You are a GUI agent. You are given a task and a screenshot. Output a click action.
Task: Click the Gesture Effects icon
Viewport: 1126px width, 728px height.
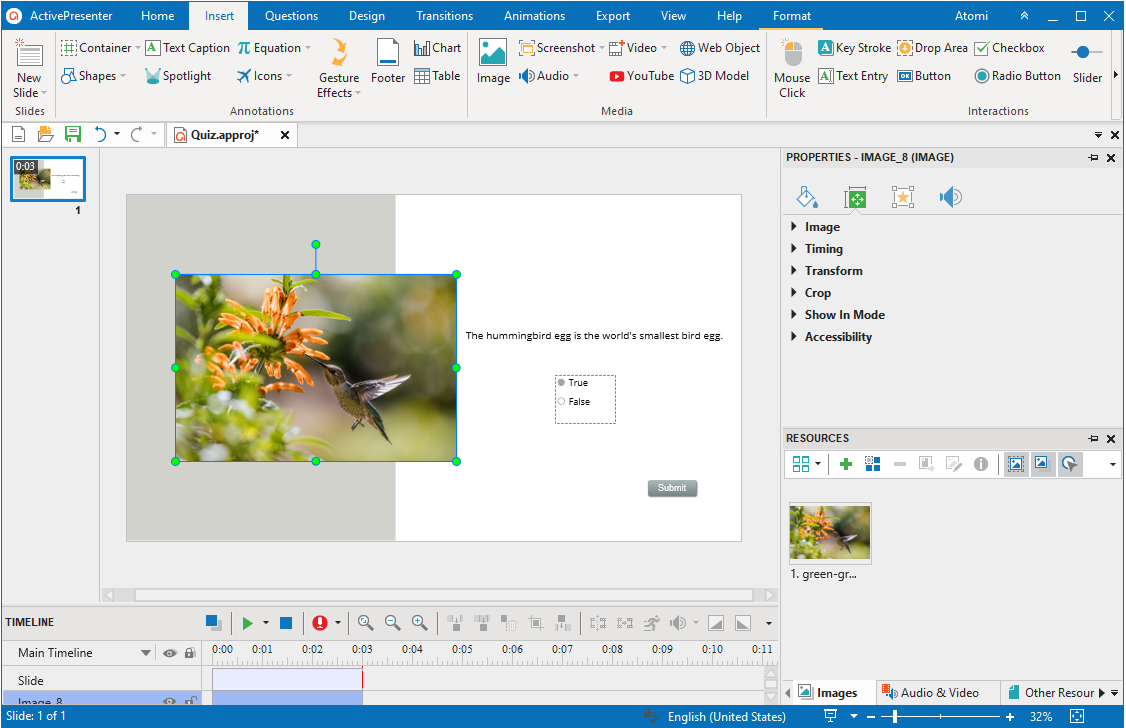tap(339, 53)
